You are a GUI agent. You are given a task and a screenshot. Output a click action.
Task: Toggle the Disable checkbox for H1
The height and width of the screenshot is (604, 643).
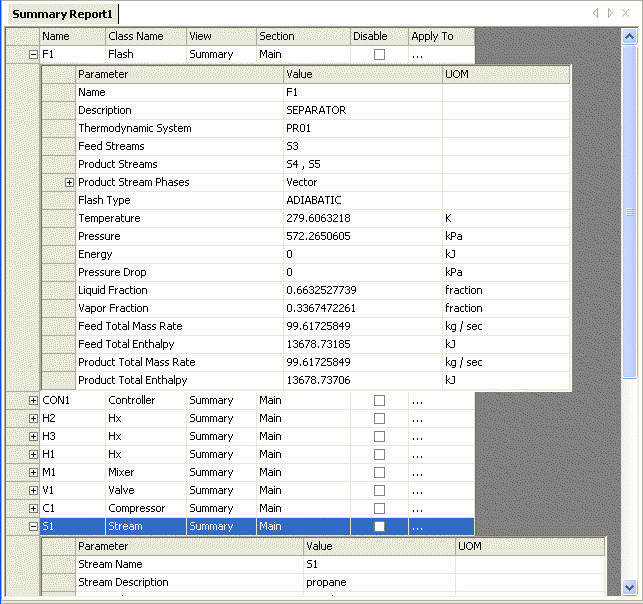(379, 455)
